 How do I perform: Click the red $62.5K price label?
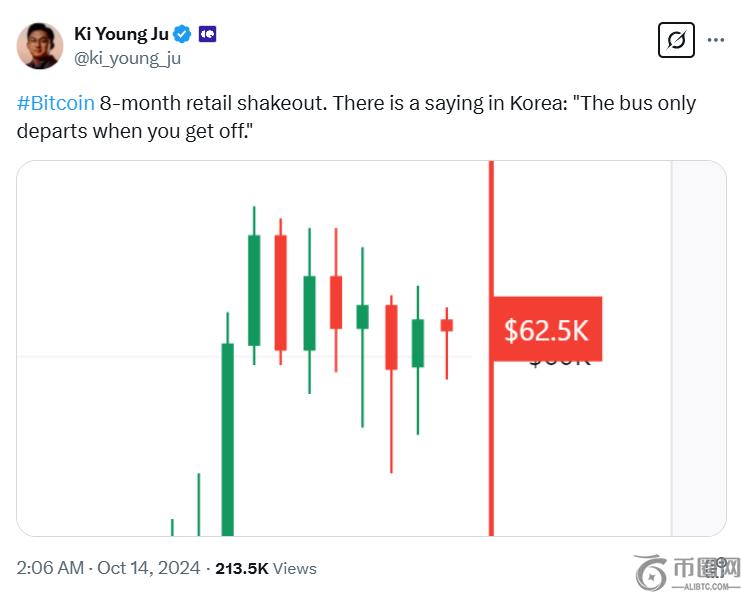[x=546, y=329]
